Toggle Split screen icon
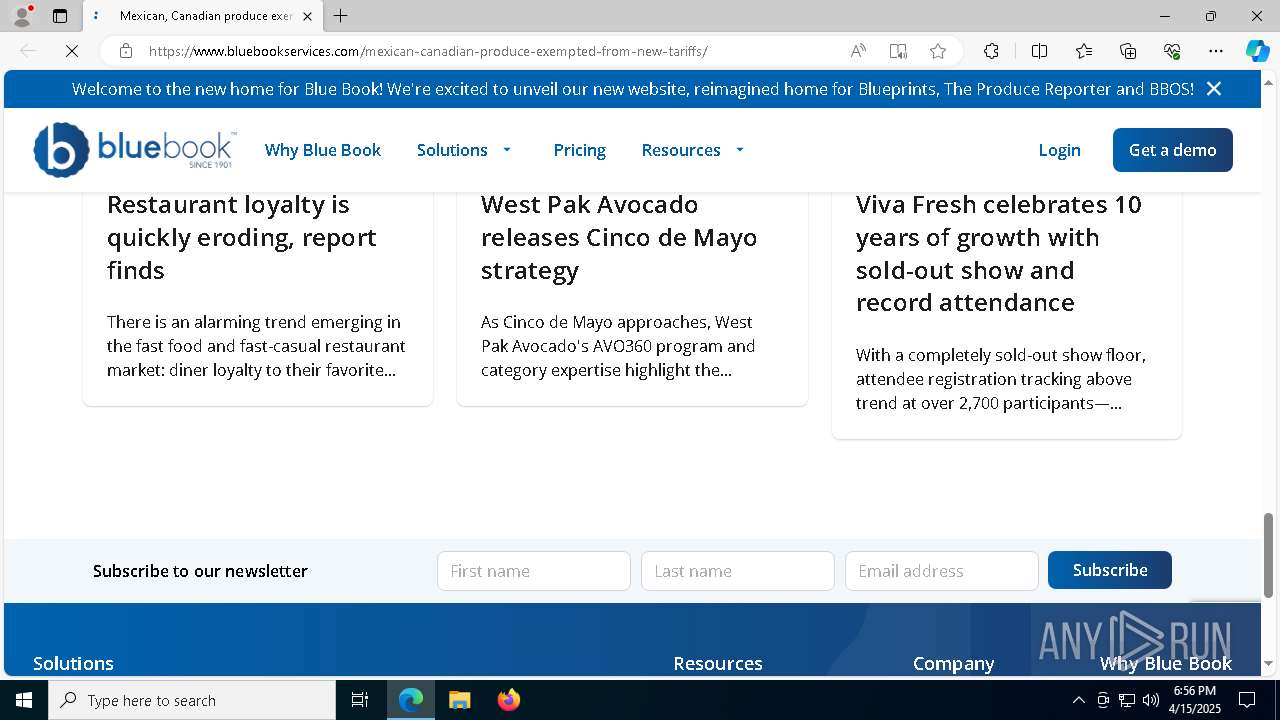The height and width of the screenshot is (720, 1280). click(x=1039, y=51)
